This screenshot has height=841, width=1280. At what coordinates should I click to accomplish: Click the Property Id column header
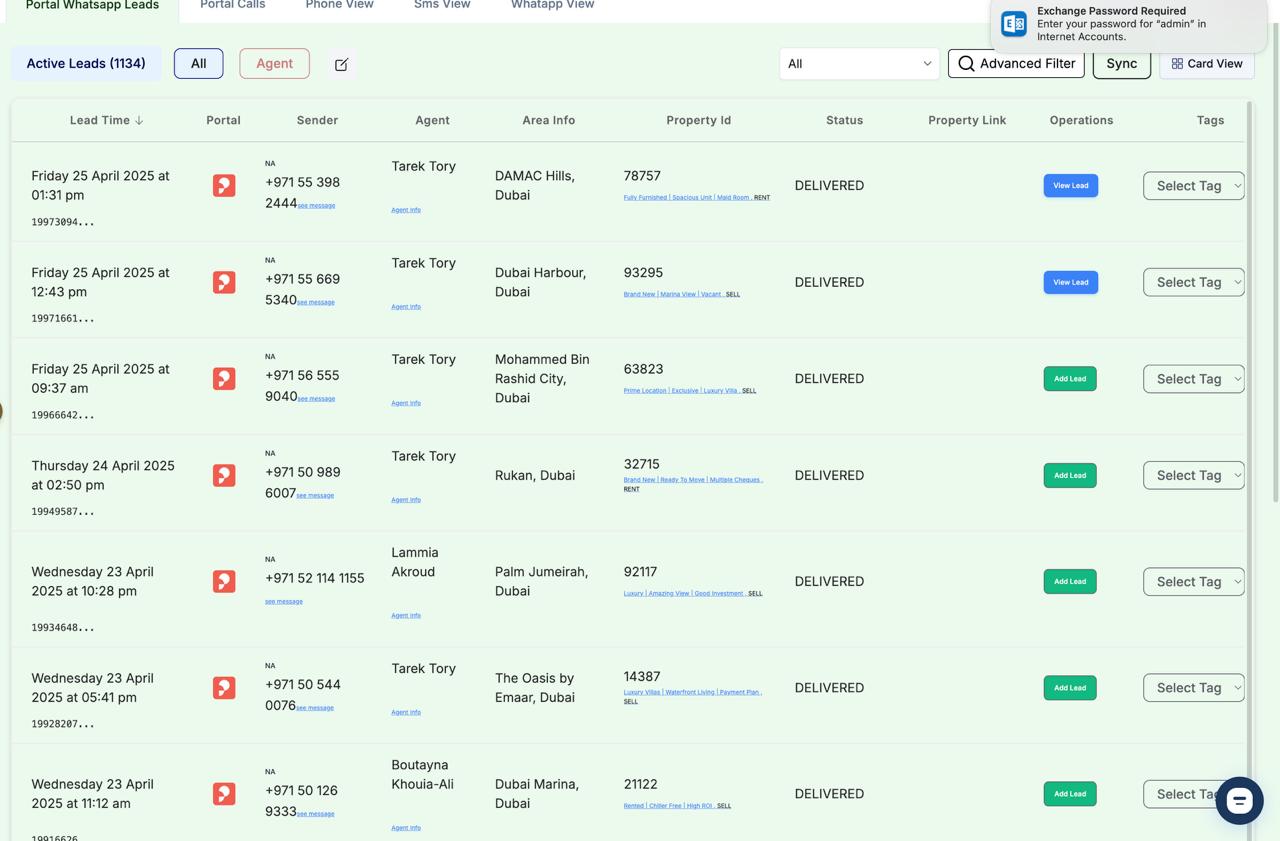pos(699,120)
